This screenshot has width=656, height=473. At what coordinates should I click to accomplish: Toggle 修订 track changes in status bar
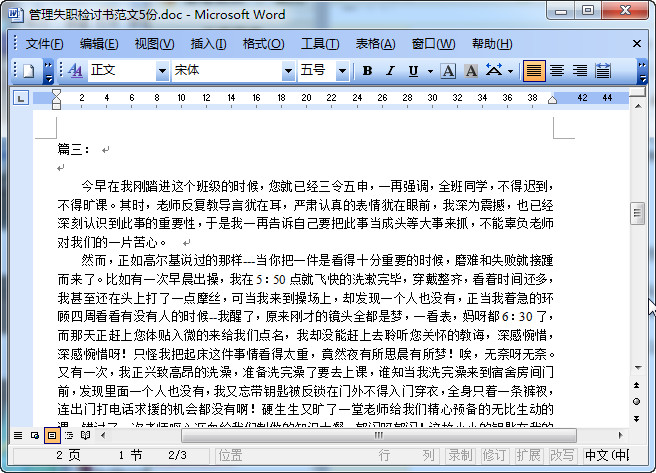pyautogui.click(x=494, y=455)
